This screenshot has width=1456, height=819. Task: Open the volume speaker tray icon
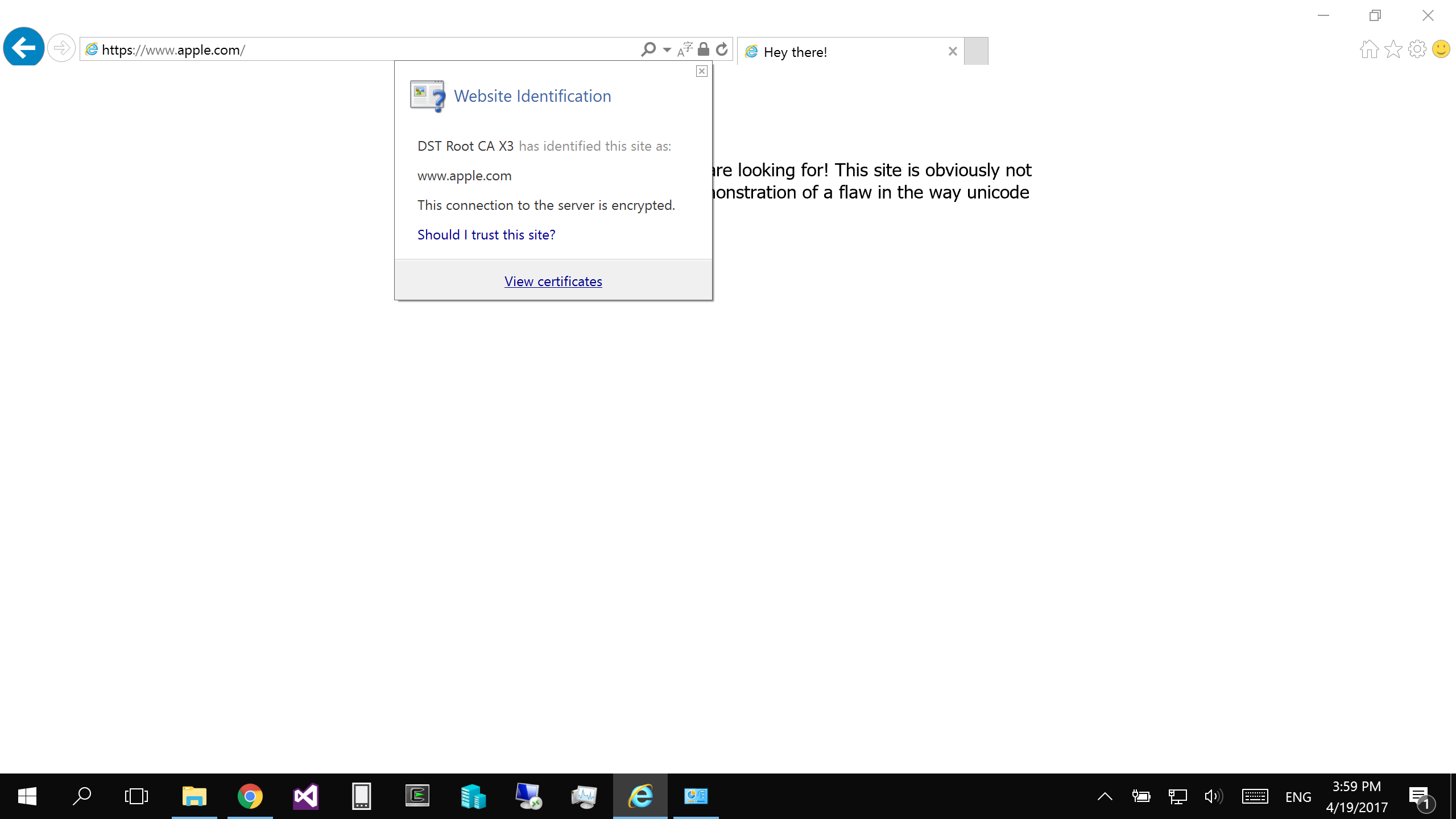click(1214, 796)
